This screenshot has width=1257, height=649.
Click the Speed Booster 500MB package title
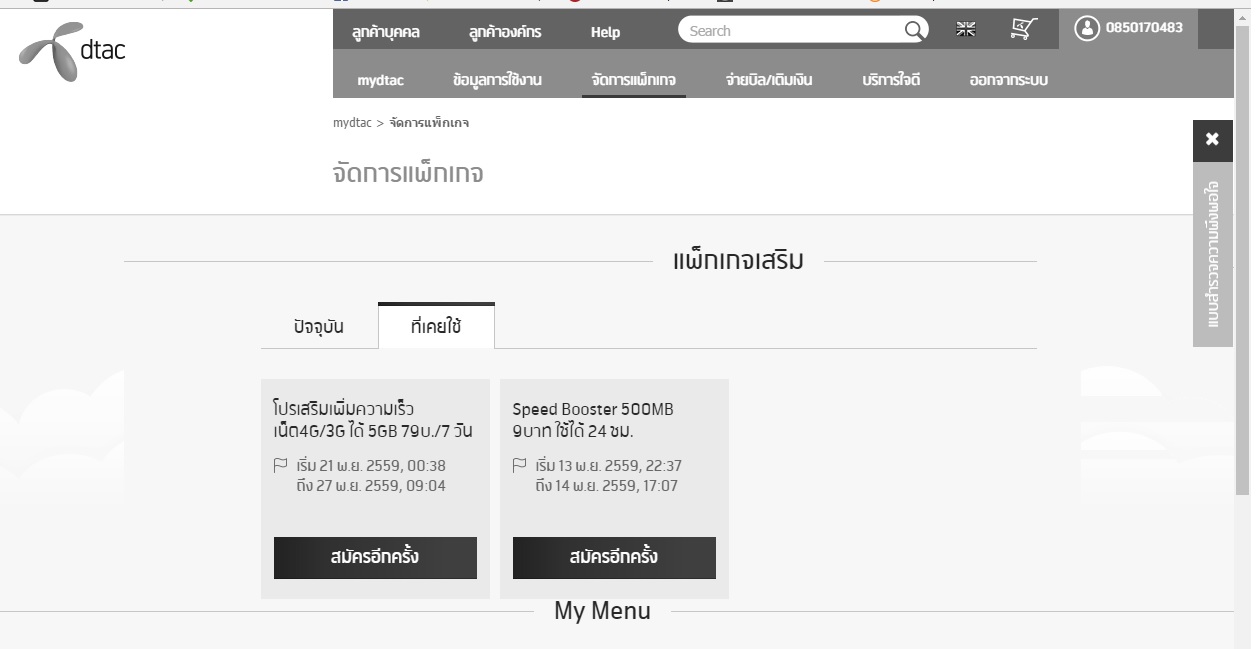point(593,420)
